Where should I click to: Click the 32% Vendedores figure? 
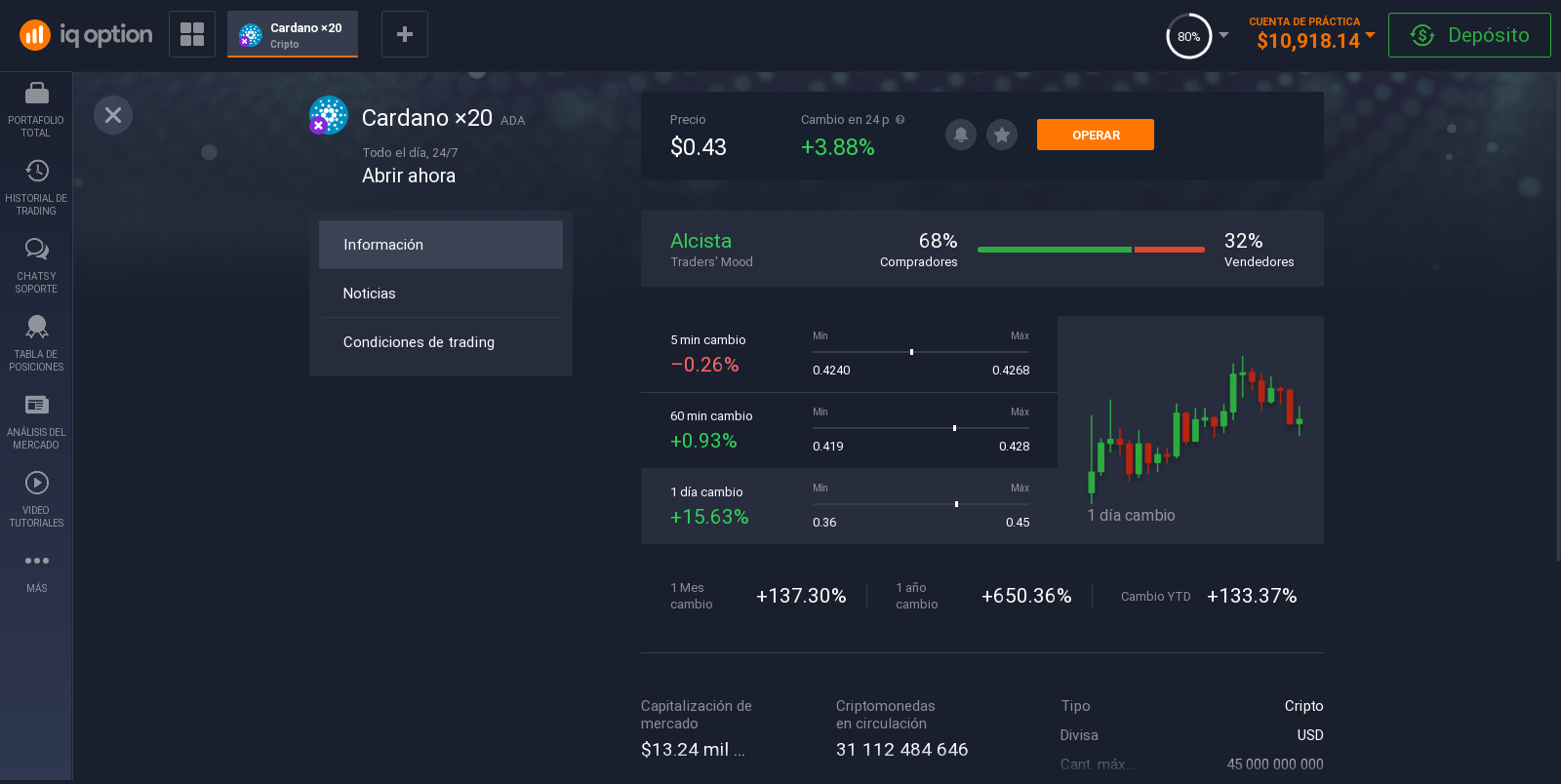tap(1244, 241)
